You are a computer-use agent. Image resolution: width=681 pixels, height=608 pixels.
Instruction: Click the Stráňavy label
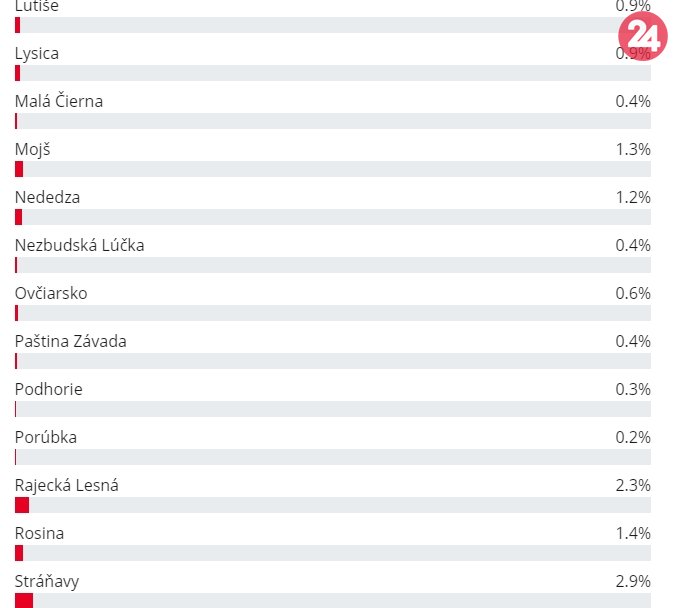(x=47, y=581)
